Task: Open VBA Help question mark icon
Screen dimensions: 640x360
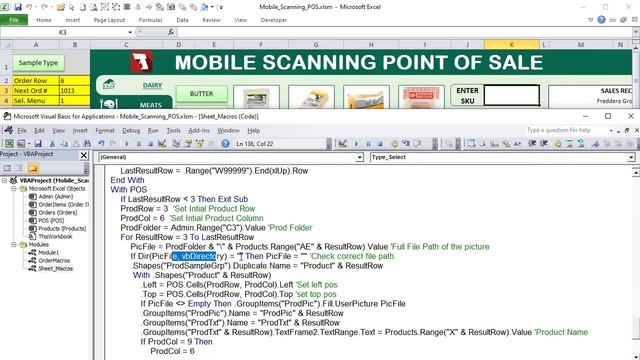Action: tap(225, 143)
